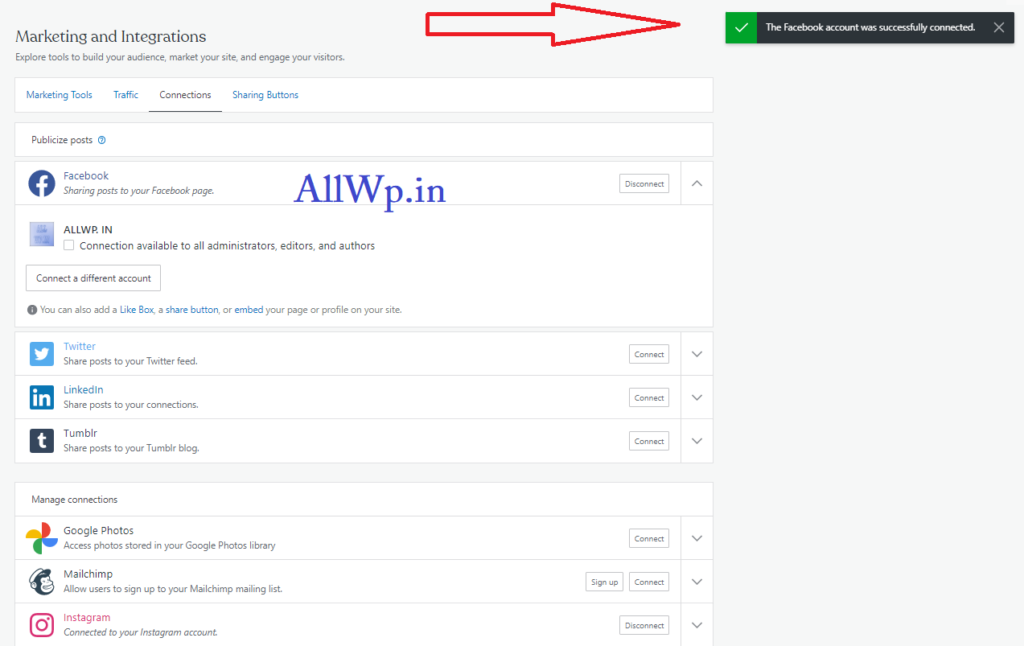
Task: Click the Instagram service name link
Action: [x=87, y=617]
